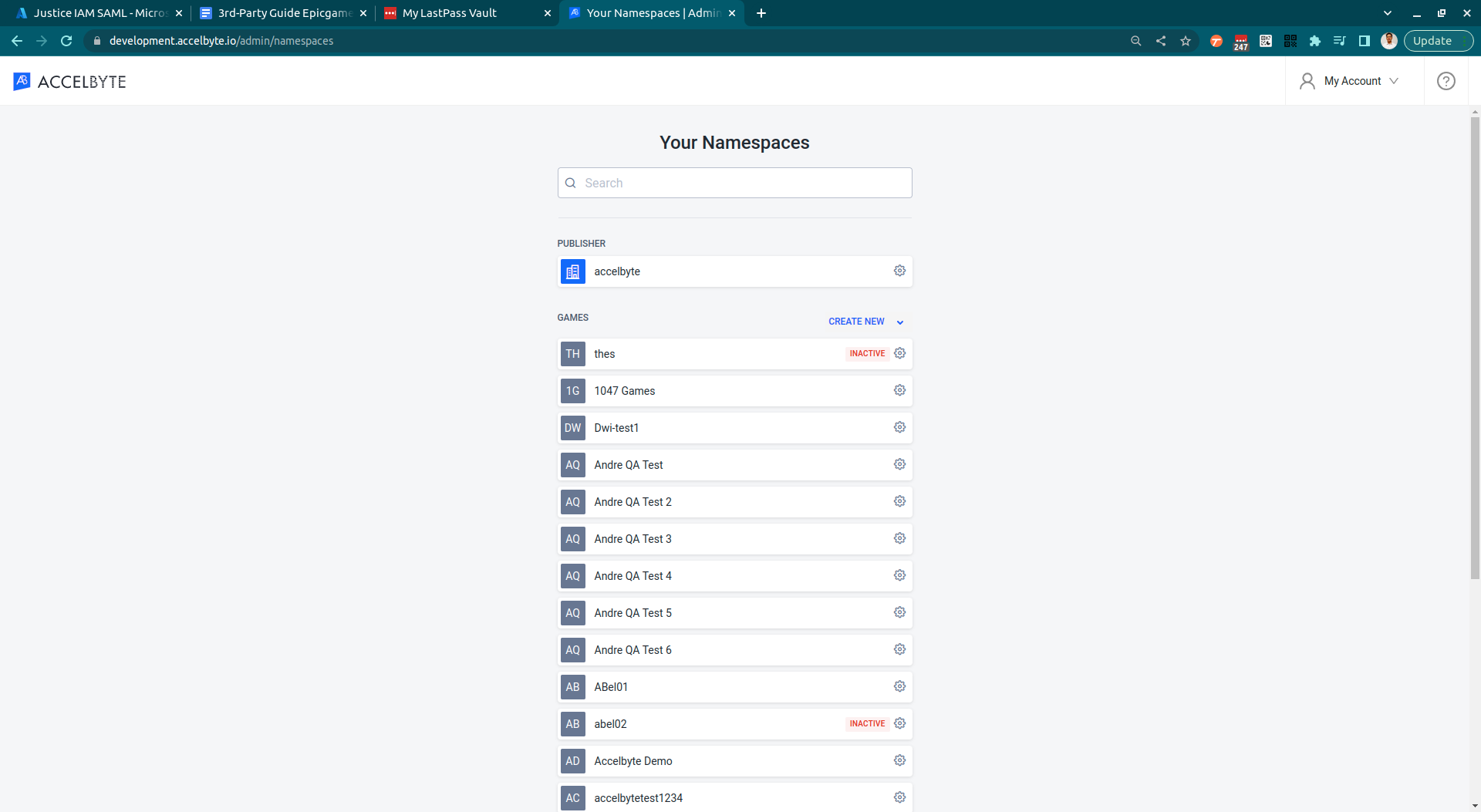Open settings gear for 1047 Games

[x=899, y=390]
